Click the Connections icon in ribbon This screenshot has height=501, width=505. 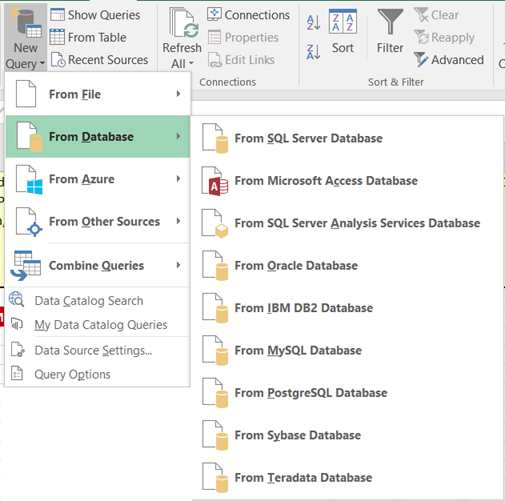pyautogui.click(x=214, y=15)
